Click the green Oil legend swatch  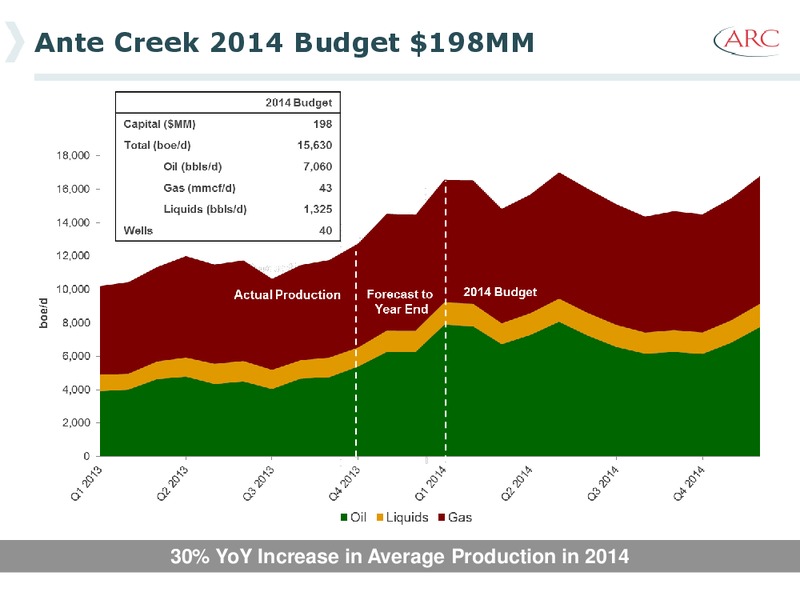(344, 517)
